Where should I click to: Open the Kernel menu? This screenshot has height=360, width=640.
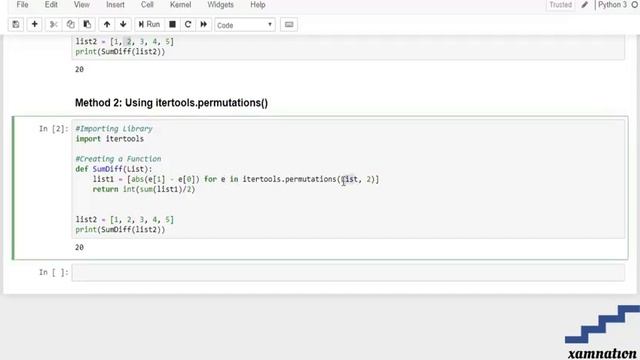tap(180, 5)
